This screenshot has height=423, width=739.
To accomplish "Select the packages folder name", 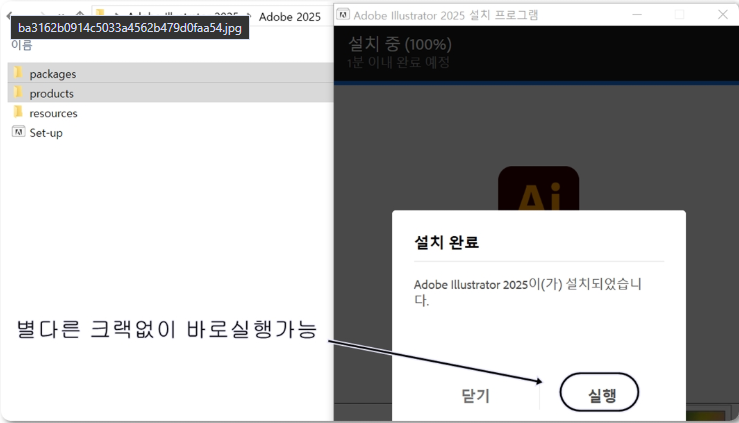I will click(x=53, y=74).
